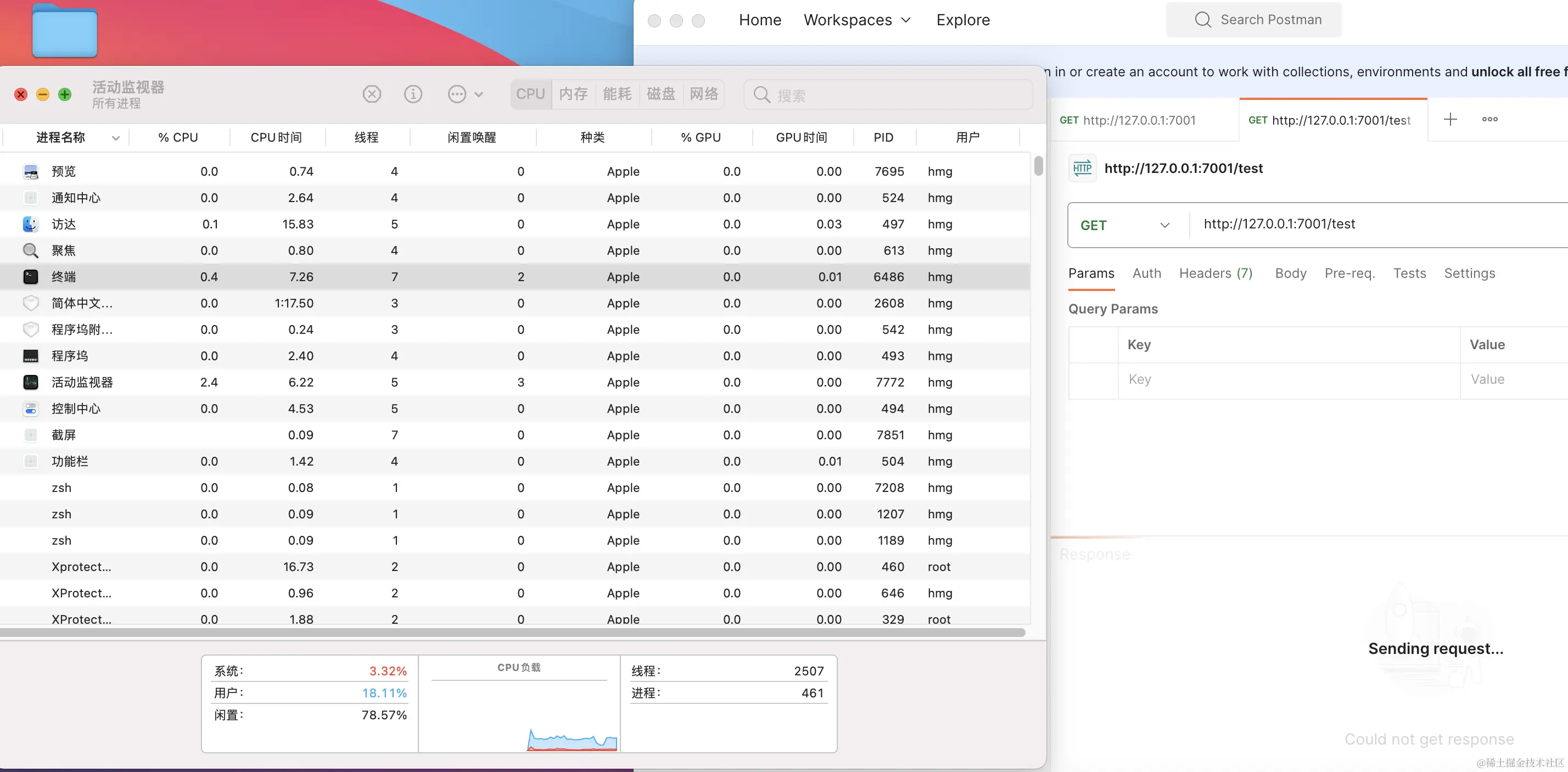Switch to the 内存 (Memory) tab
Image resolution: width=1568 pixels, height=772 pixels.
tap(573, 94)
